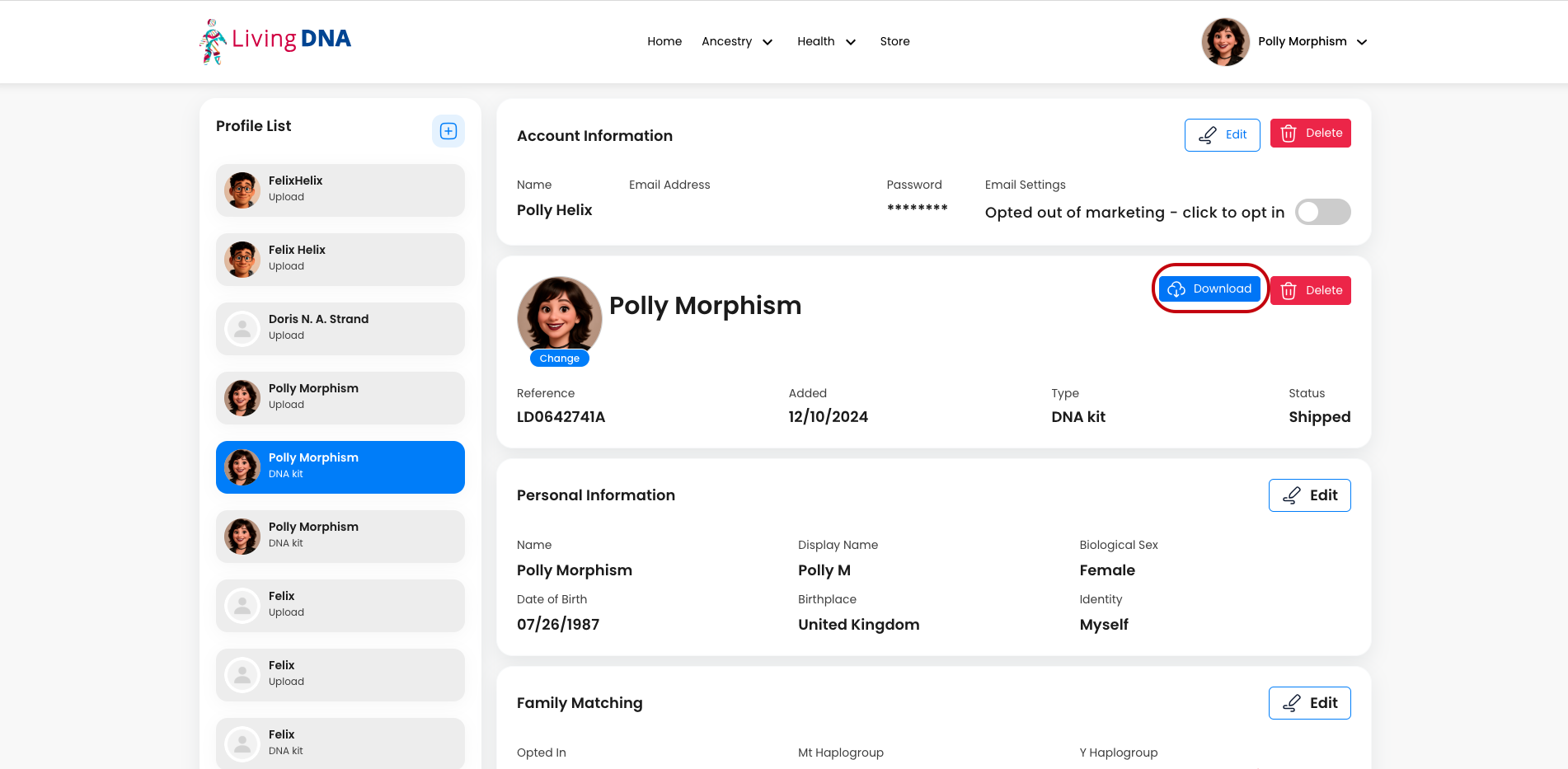This screenshot has height=769, width=1568.
Task: Expand the Ancestry menu chevron
Action: 768,42
